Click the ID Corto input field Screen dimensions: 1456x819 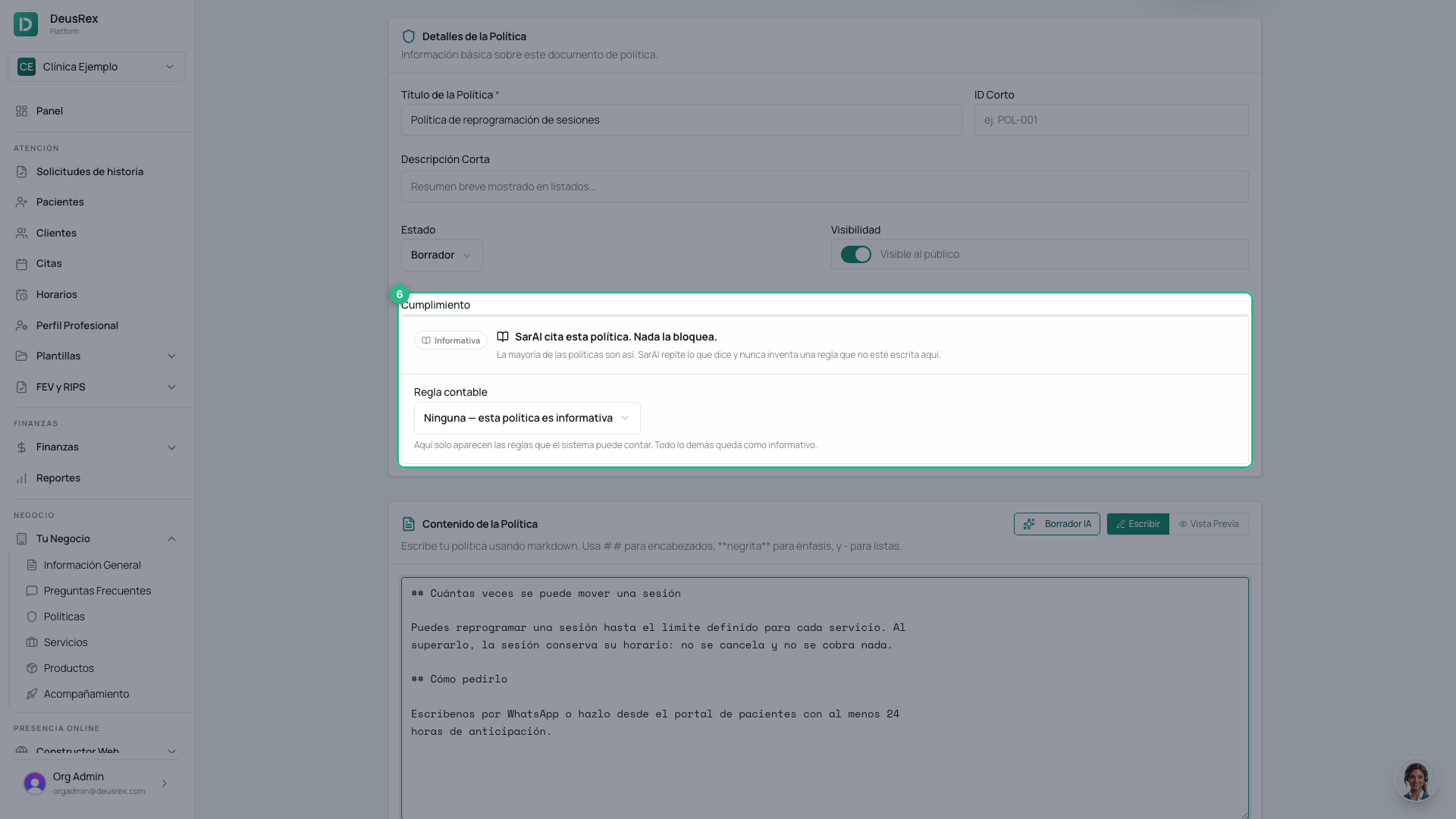pos(1111,120)
